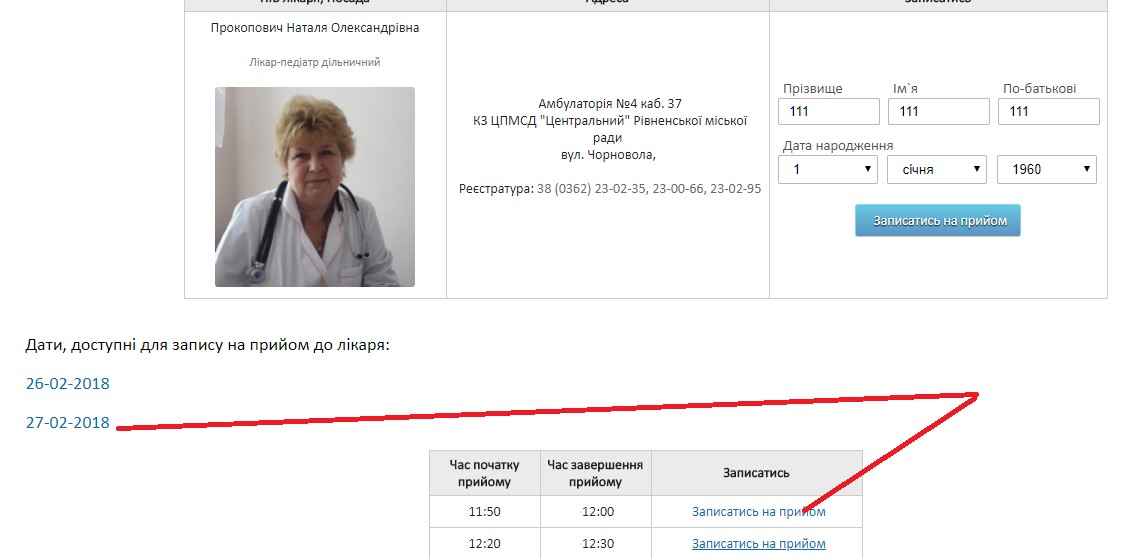
Task: Click the Прізвище input field
Action: 829,111
